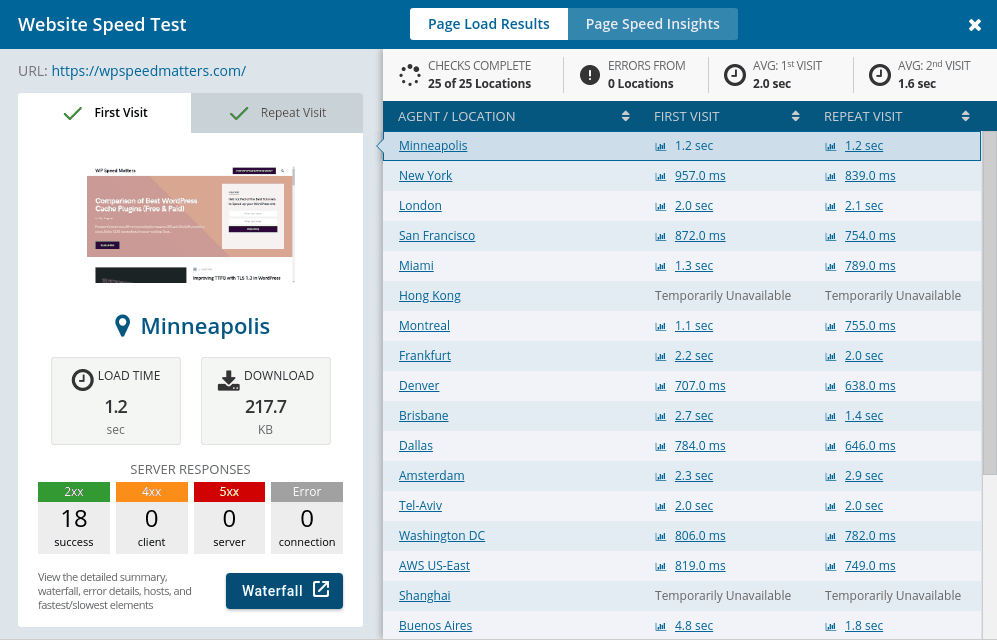Click the 5xx server response count box

click(229, 518)
